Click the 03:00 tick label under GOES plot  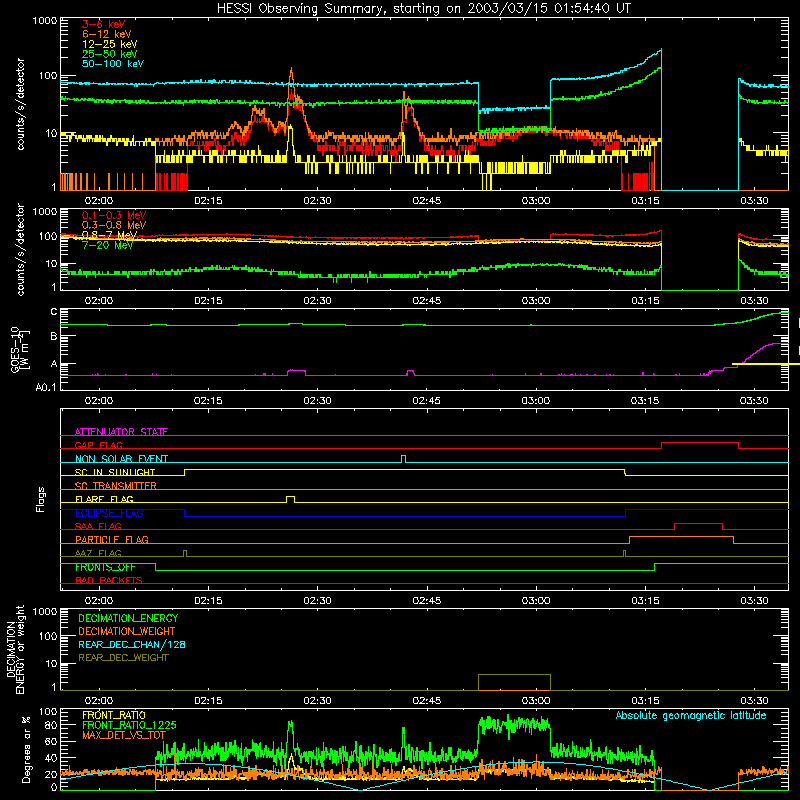click(x=536, y=401)
